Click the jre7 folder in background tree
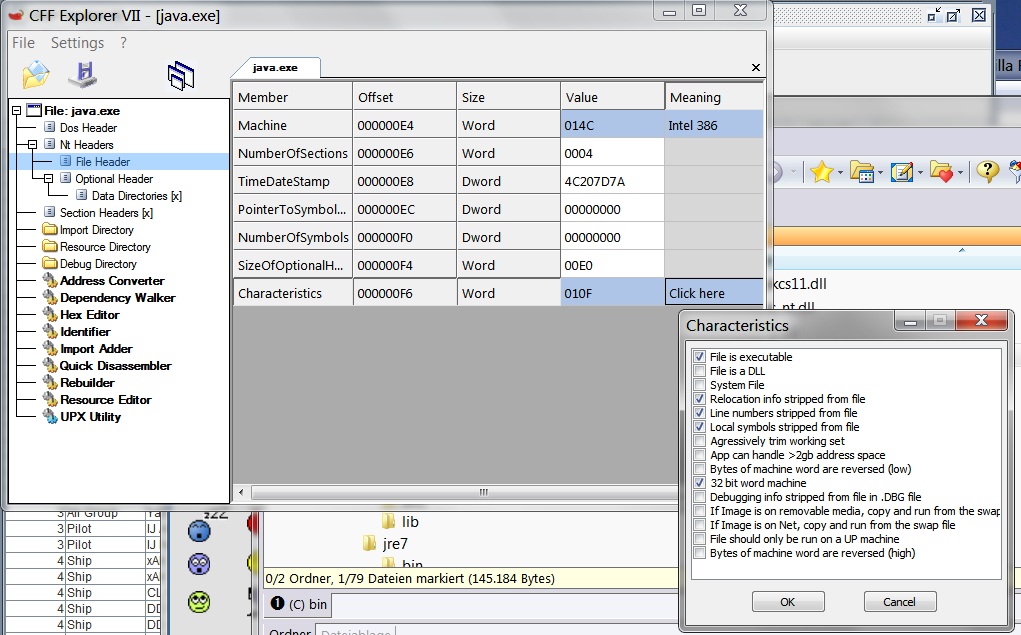 click(385, 543)
